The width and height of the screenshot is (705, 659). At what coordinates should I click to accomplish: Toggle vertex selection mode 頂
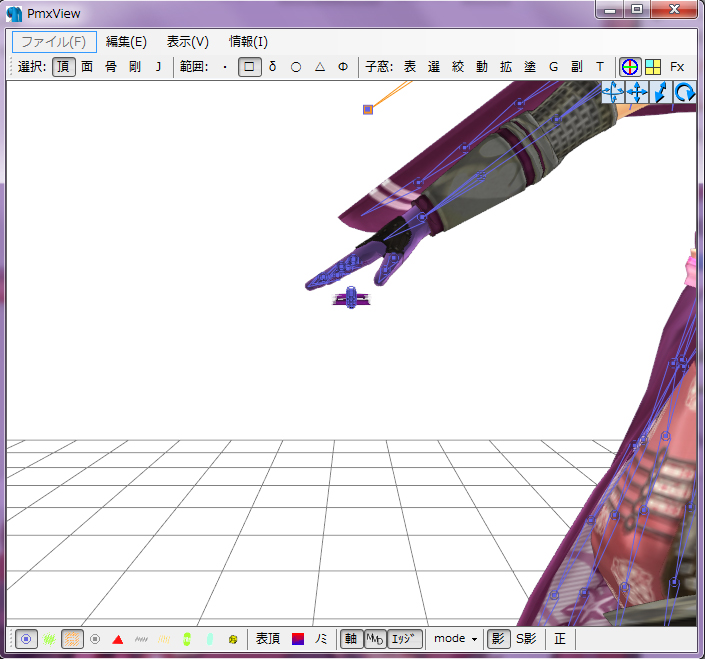click(x=63, y=67)
